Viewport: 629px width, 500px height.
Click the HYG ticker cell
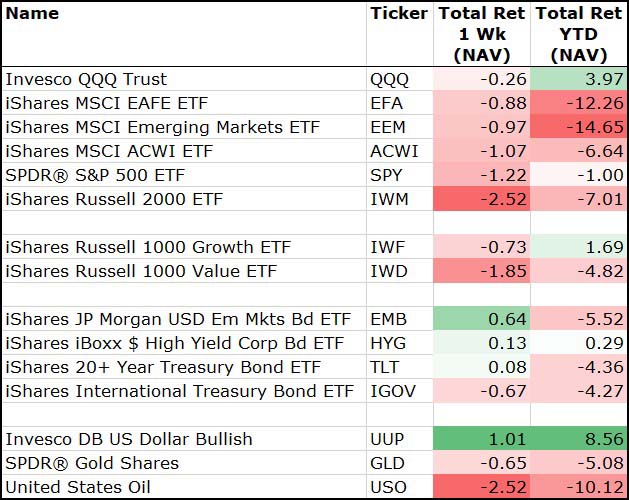(389, 343)
